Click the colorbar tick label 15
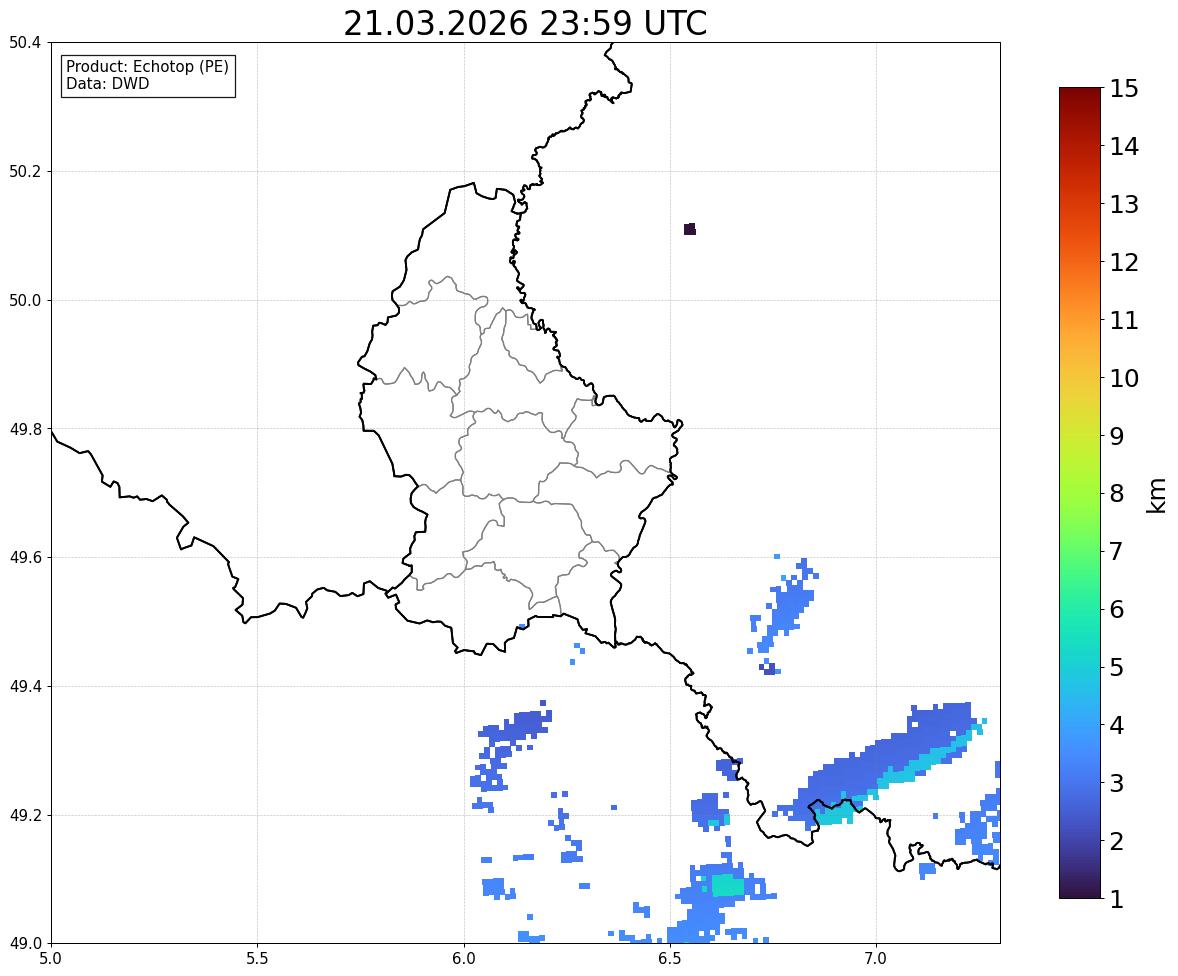Viewport: 1178px width, 976px height. pos(1124,89)
